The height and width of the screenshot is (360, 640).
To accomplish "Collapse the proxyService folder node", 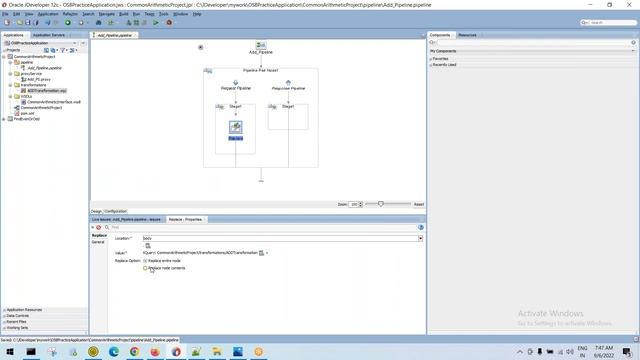I will point(11,74).
